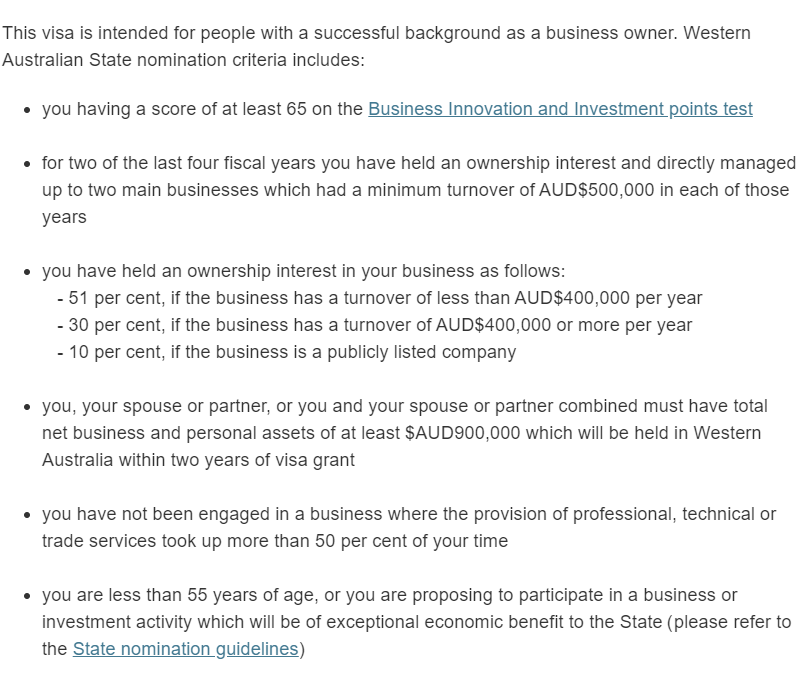
Task: Click the 'Australian State nomination criteria includes' line
Action: click(183, 60)
